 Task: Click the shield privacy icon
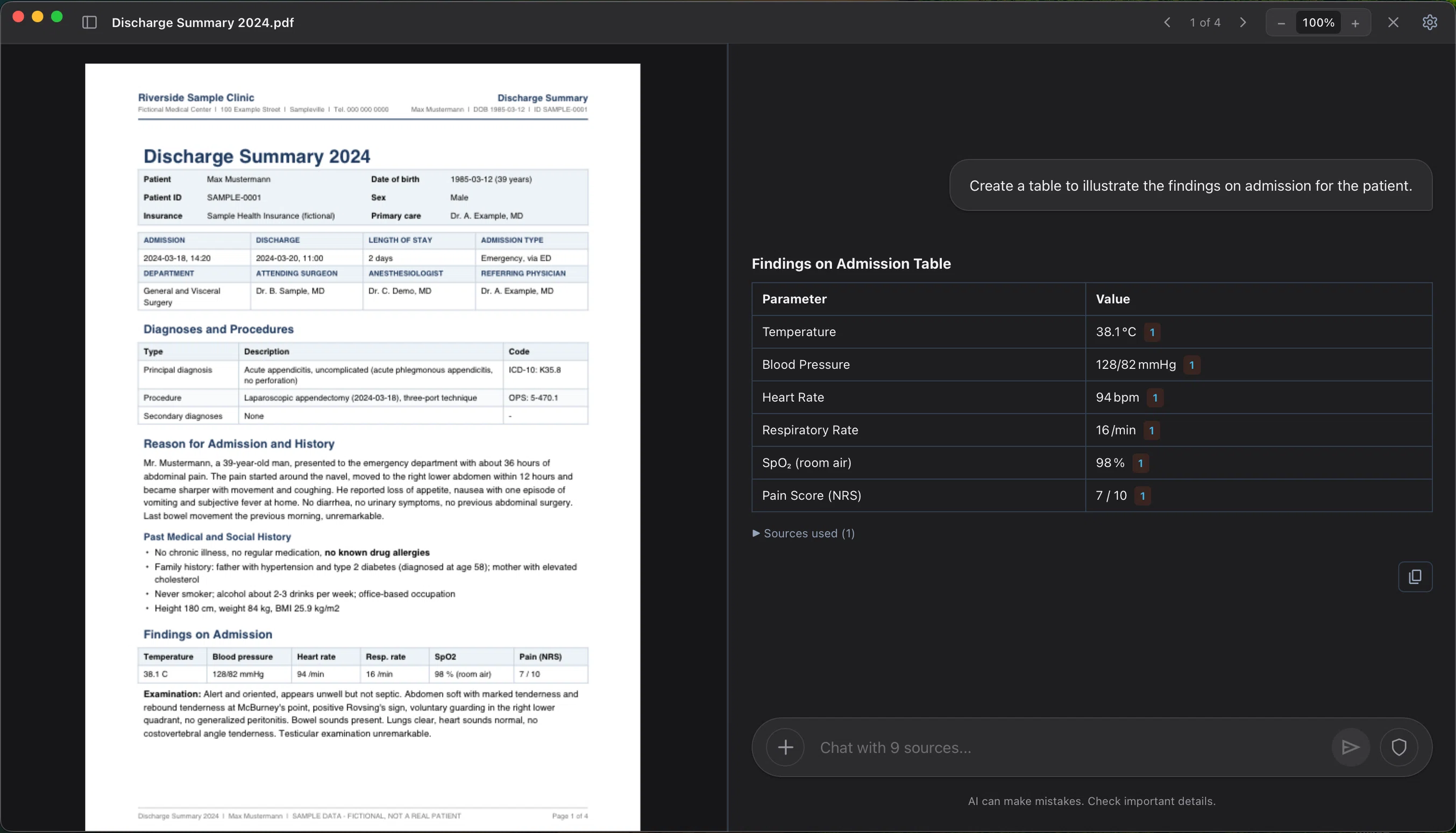1399,747
